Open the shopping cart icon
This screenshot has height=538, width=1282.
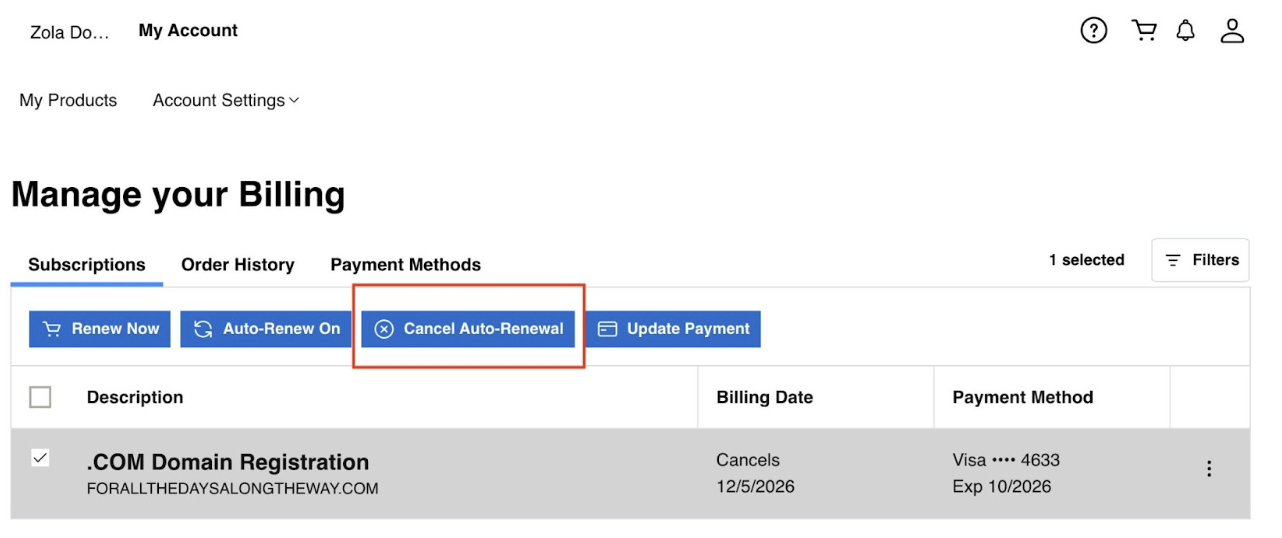(1144, 31)
